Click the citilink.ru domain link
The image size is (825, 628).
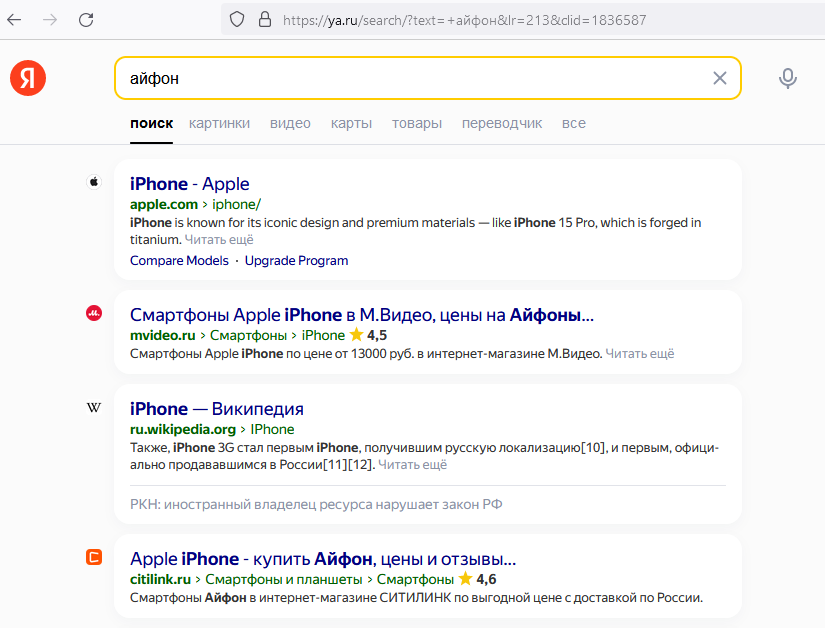[x=160, y=579]
